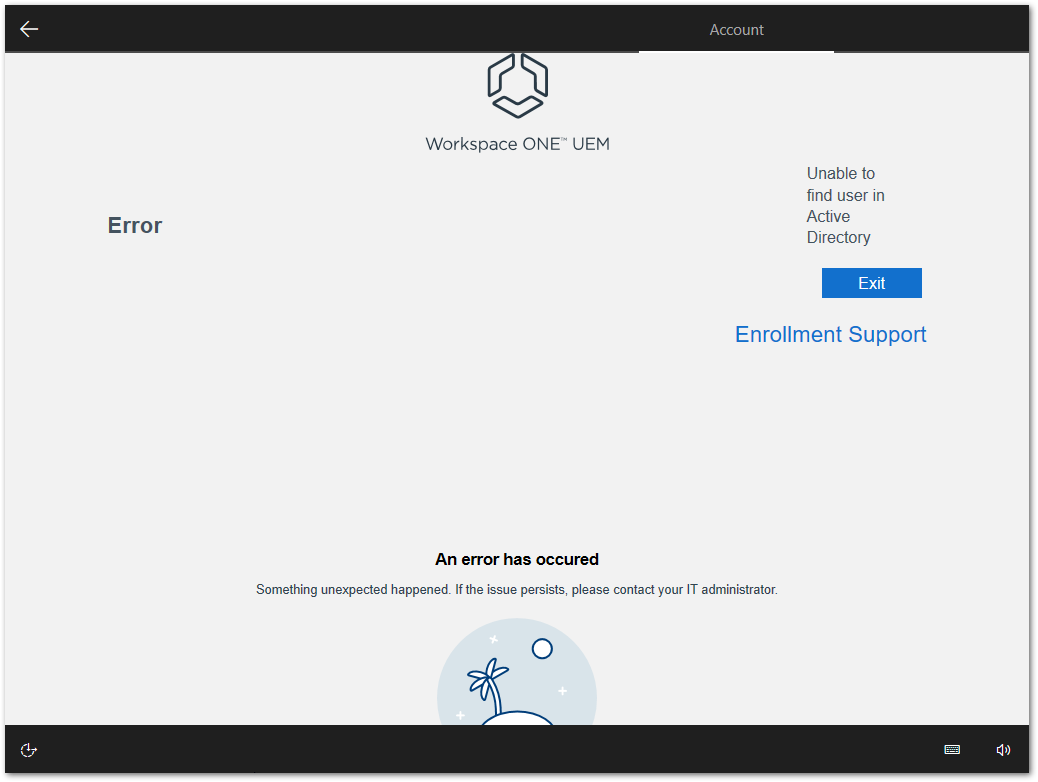Click the Workspace ONE hexagon logo
The image size is (1038, 782).
coord(517,86)
